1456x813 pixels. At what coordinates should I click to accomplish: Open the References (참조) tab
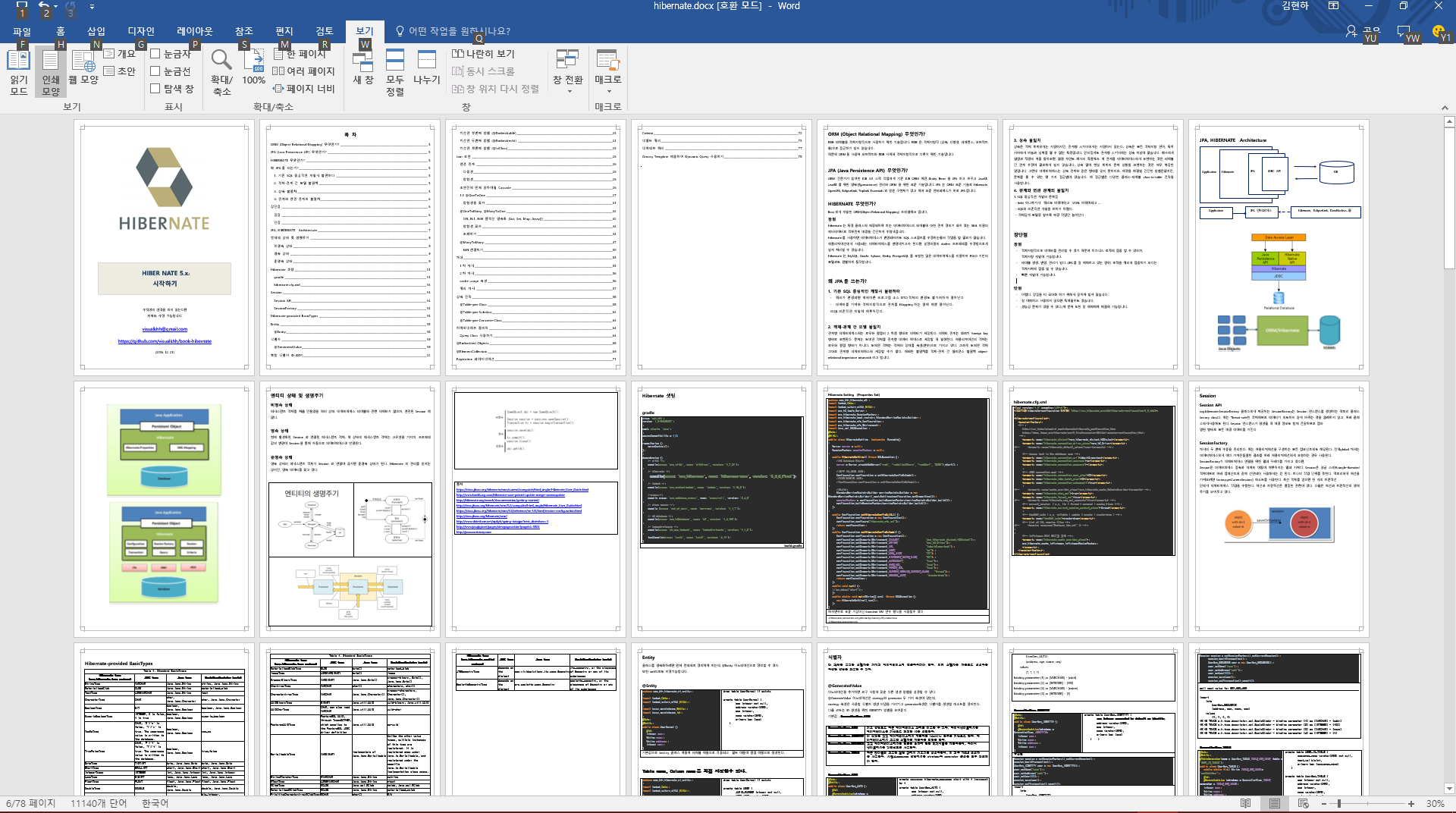click(244, 31)
